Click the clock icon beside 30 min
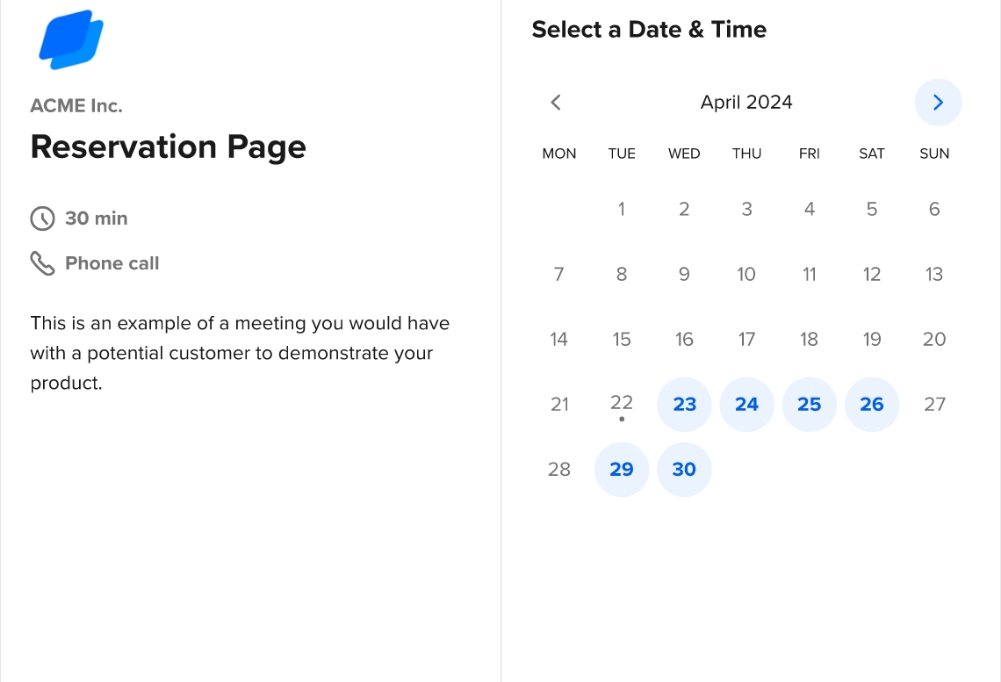Screen dimensions: 1001x682 (x=43, y=218)
